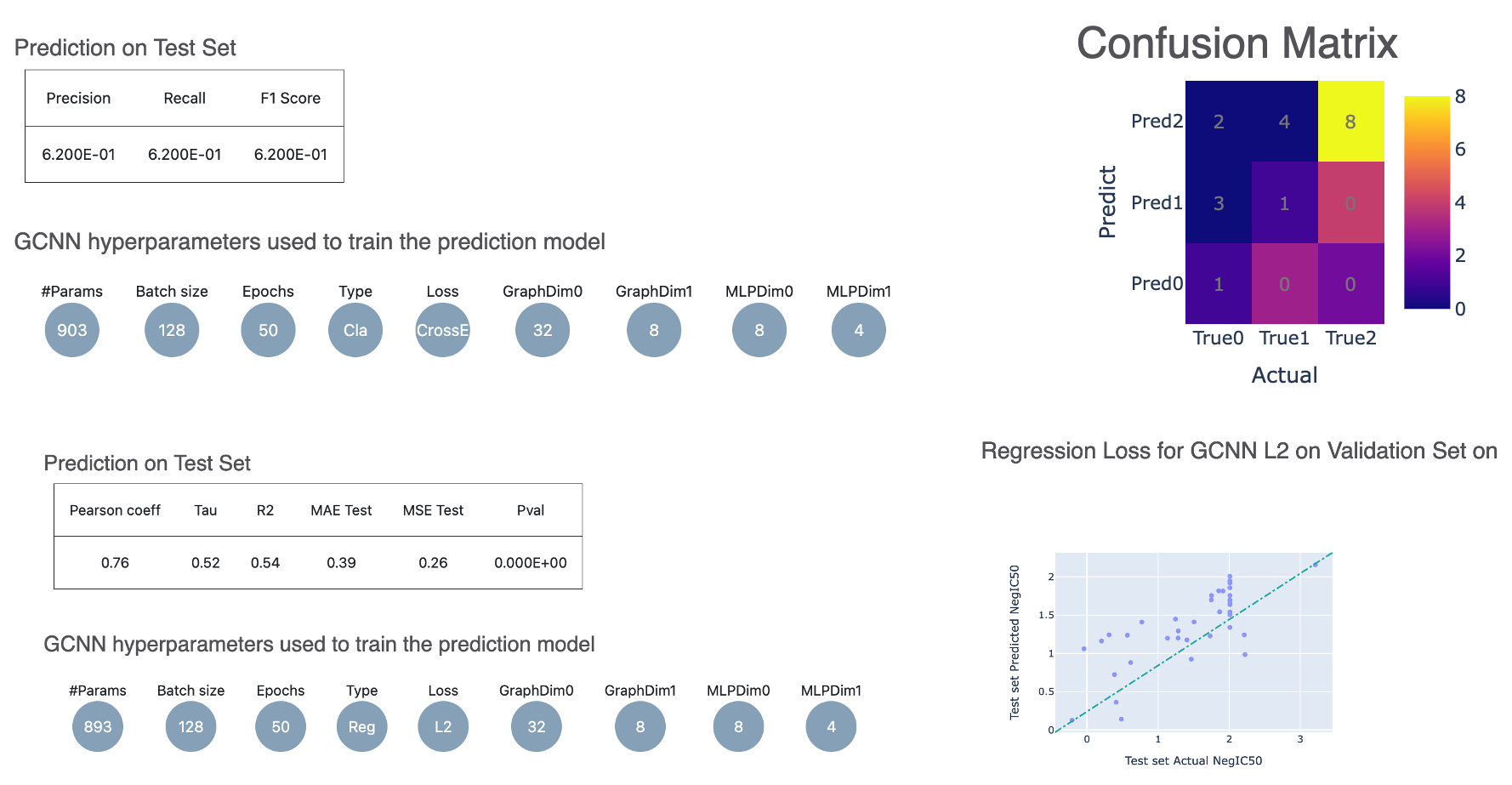Click the 893 #Params circle badge
1512x785 pixels.
98,726
